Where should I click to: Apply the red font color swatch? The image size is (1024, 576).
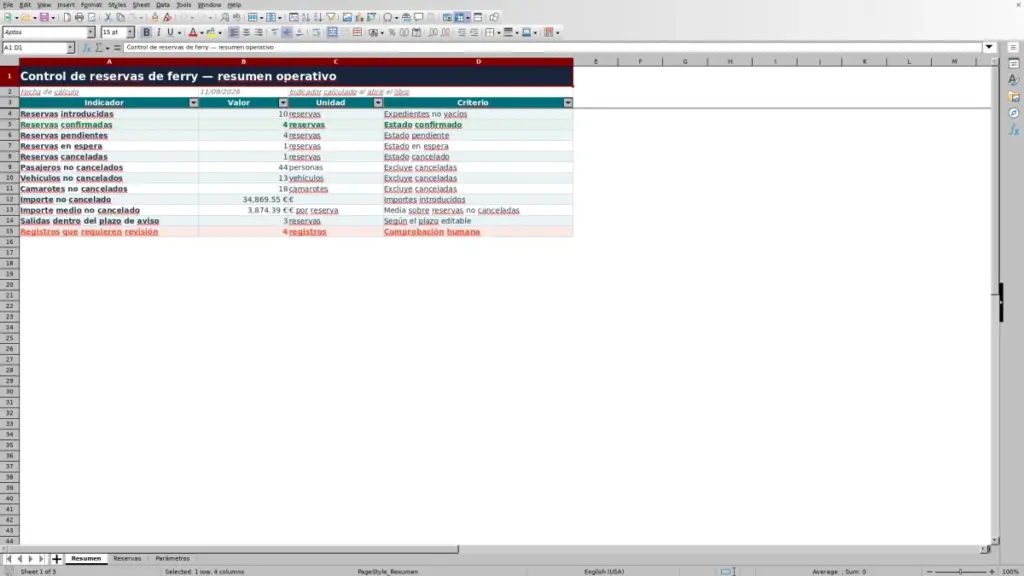(x=193, y=33)
